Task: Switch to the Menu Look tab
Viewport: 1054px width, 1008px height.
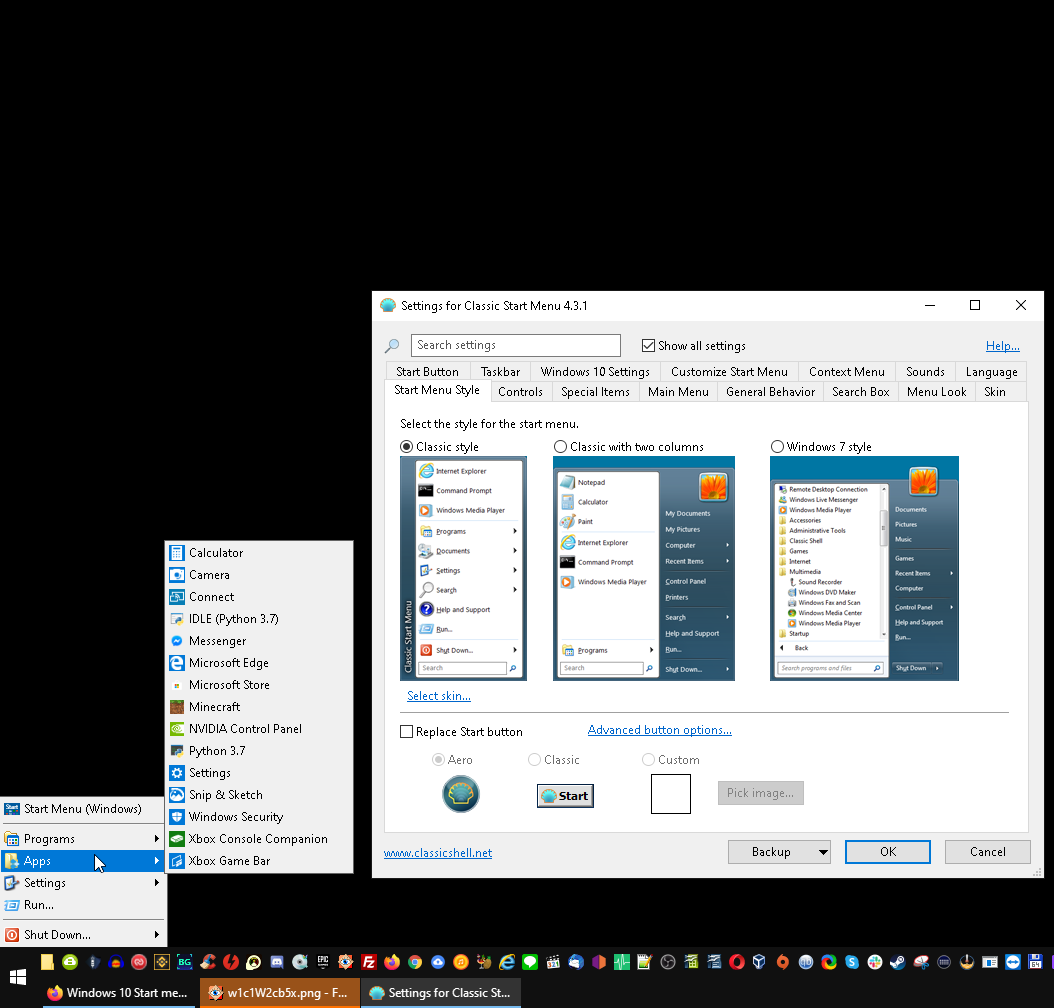Action: click(x=936, y=392)
